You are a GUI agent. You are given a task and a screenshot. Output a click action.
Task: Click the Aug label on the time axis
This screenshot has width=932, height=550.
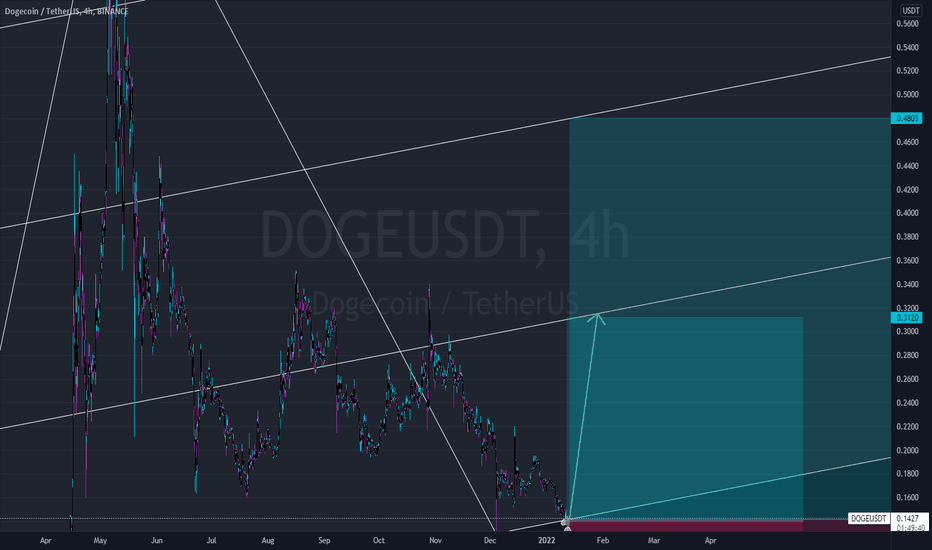[x=268, y=540]
